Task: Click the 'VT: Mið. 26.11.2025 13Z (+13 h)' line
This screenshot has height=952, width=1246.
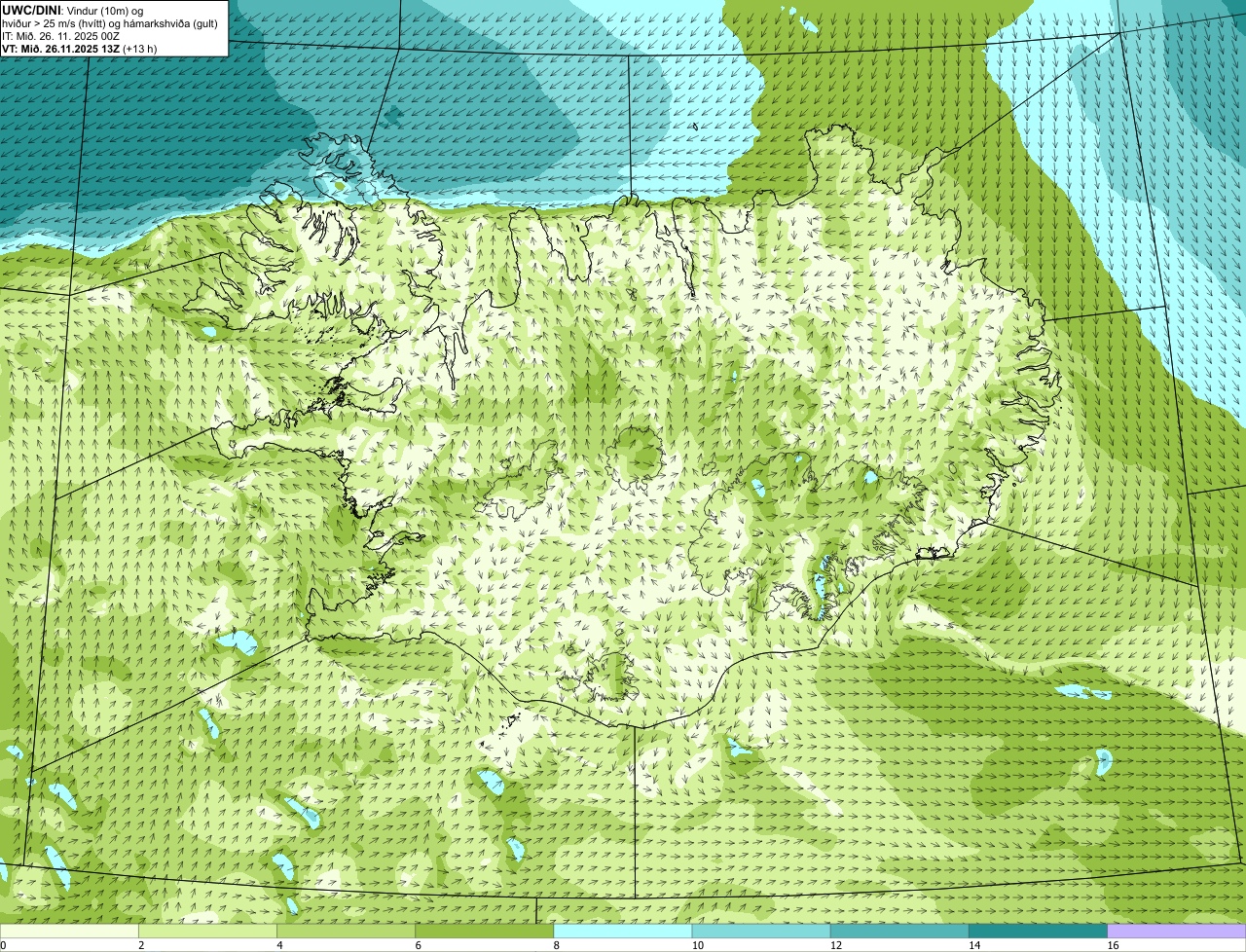Action: point(80,48)
